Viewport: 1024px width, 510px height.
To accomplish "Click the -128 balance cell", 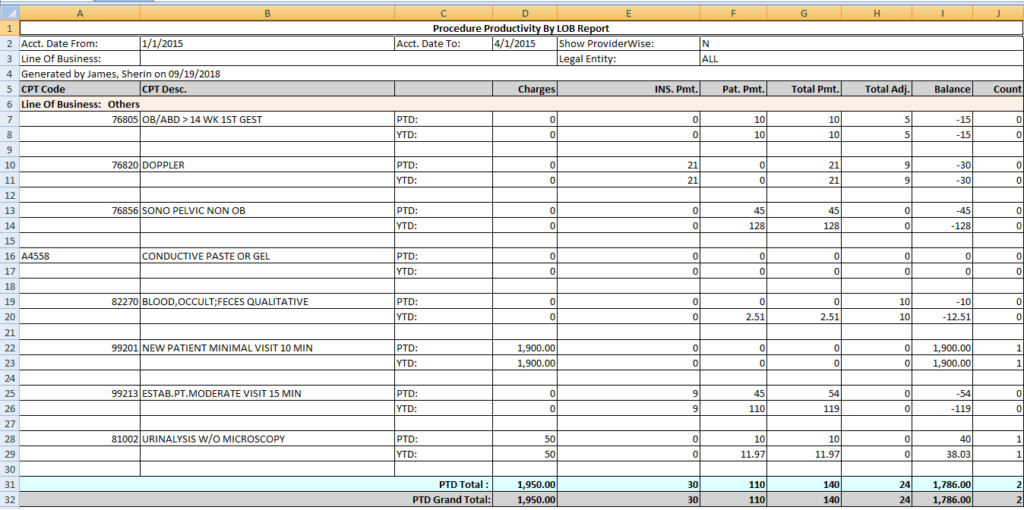I will 942,226.
